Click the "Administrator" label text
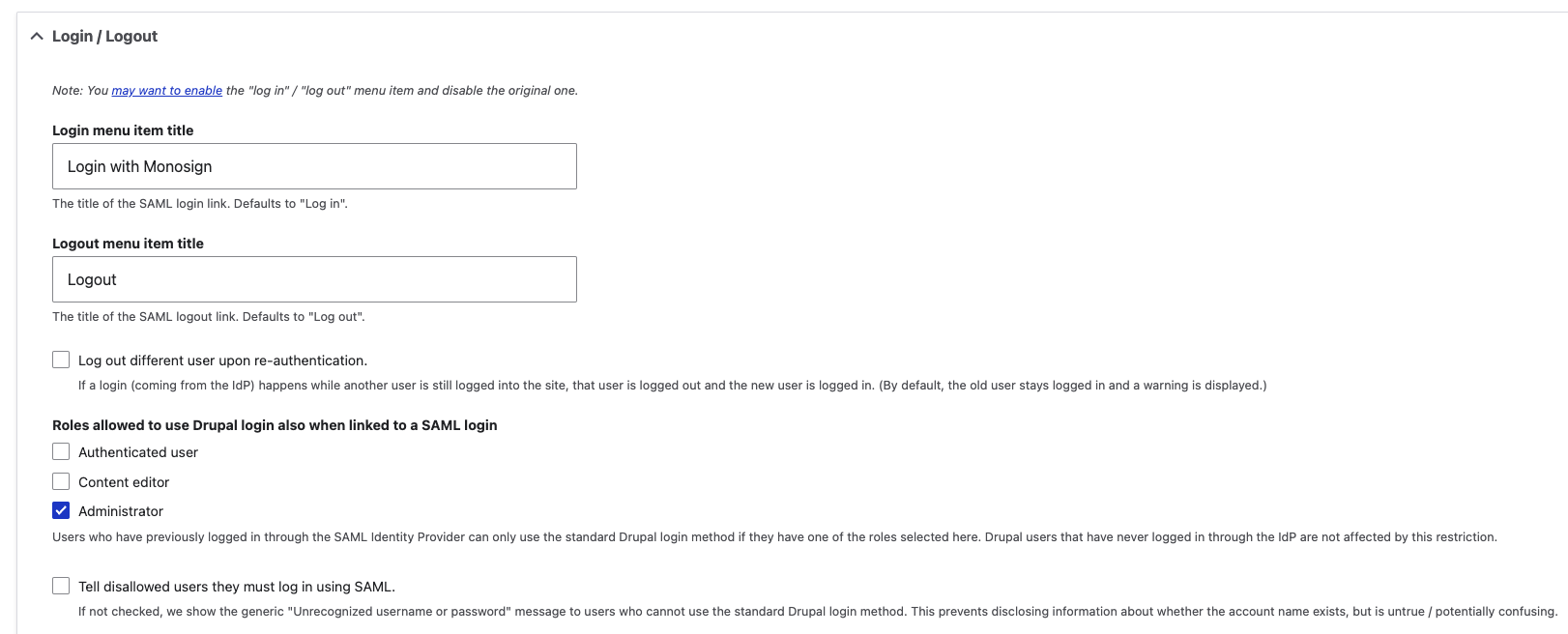1568x634 pixels. coord(120,510)
